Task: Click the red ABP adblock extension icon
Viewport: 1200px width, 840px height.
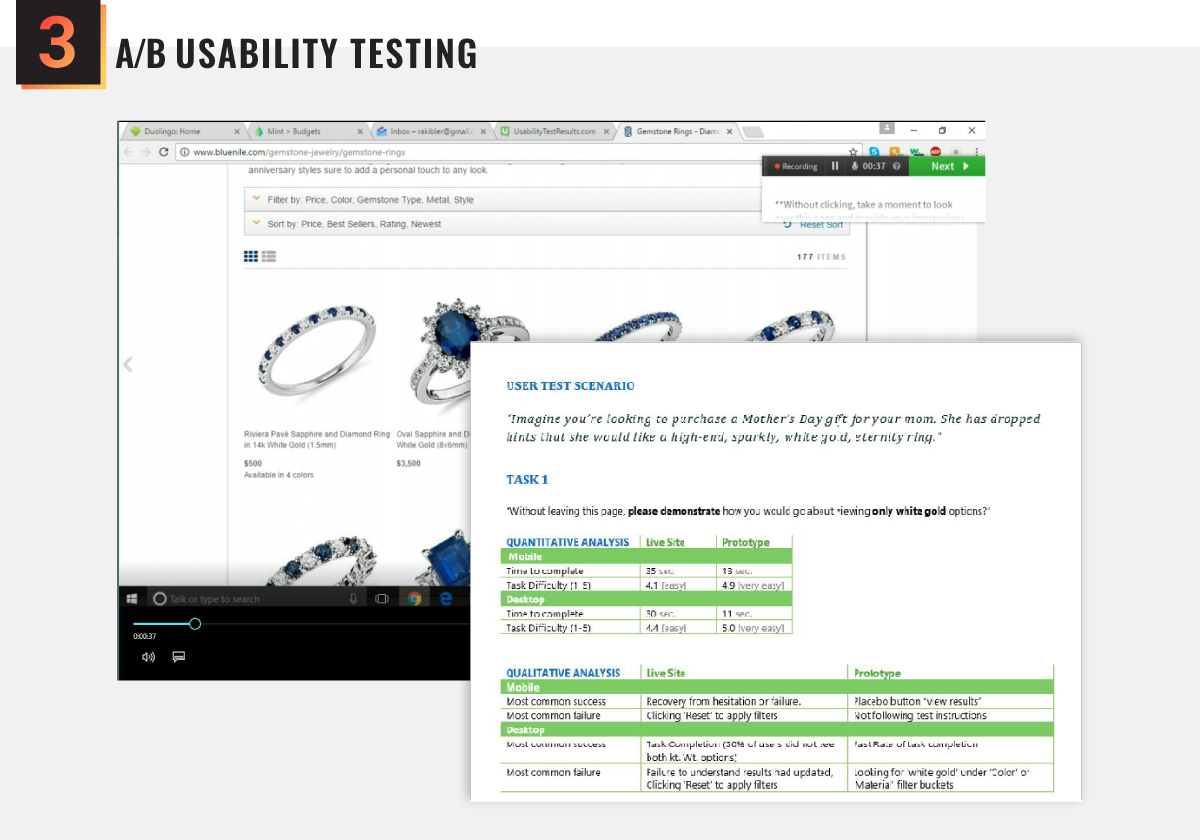Action: tap(936, 152)
